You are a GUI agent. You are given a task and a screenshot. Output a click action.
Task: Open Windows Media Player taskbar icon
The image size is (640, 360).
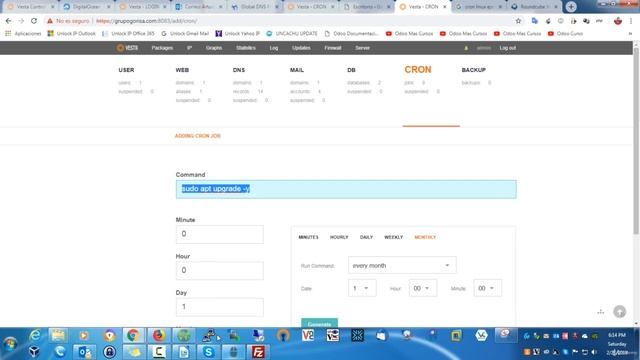click(x=84, y=336)
